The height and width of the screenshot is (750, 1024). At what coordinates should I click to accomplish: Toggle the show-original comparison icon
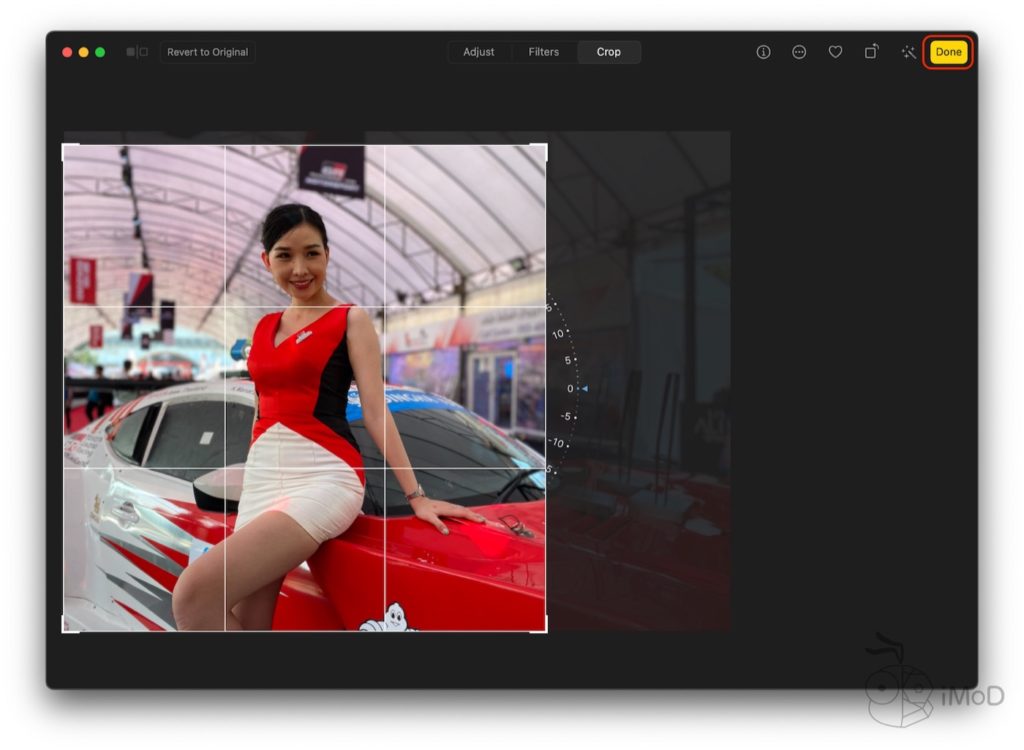[137, 52]
